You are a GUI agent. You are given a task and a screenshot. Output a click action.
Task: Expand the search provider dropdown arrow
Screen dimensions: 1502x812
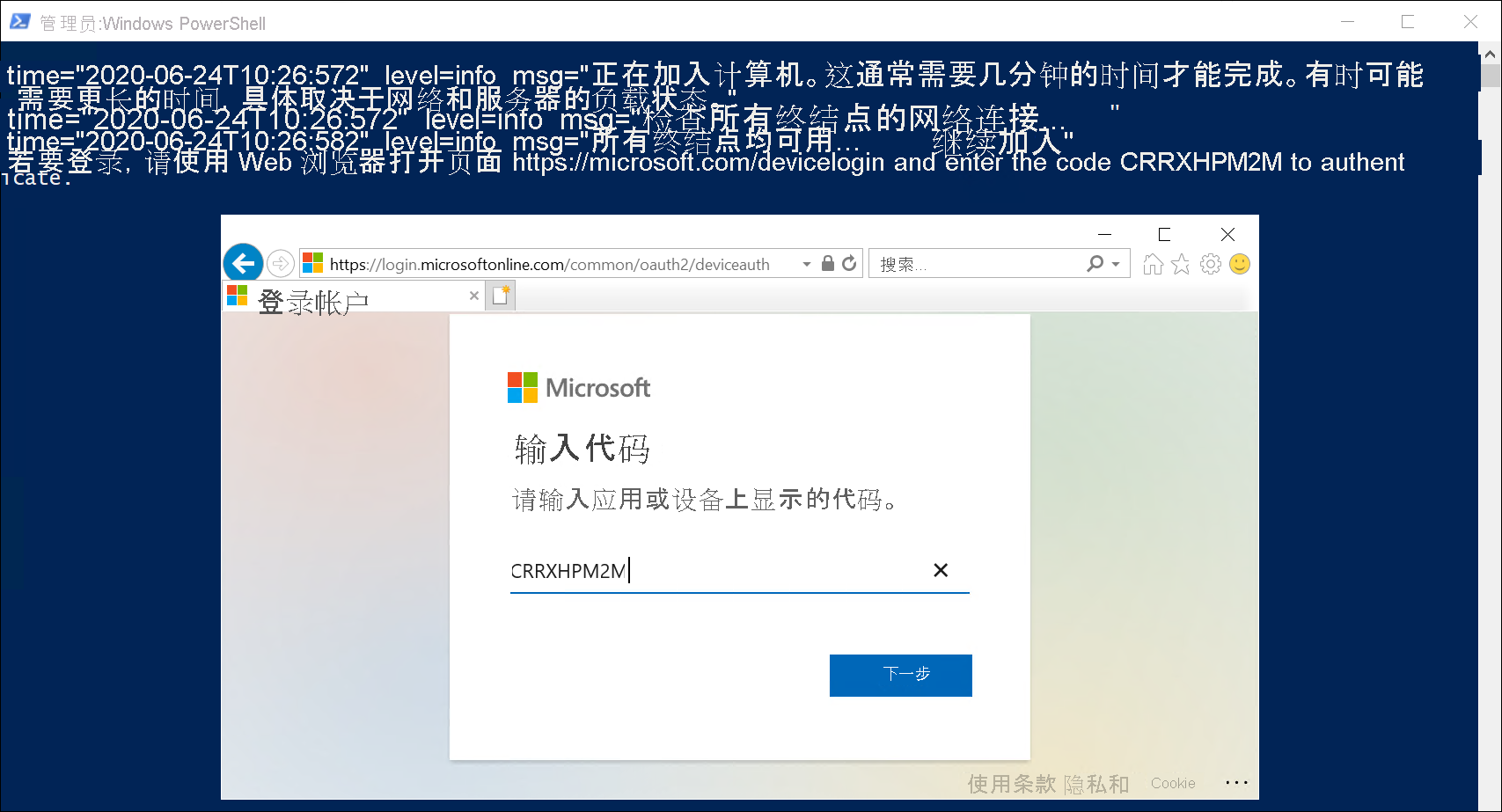point(1116,264)
